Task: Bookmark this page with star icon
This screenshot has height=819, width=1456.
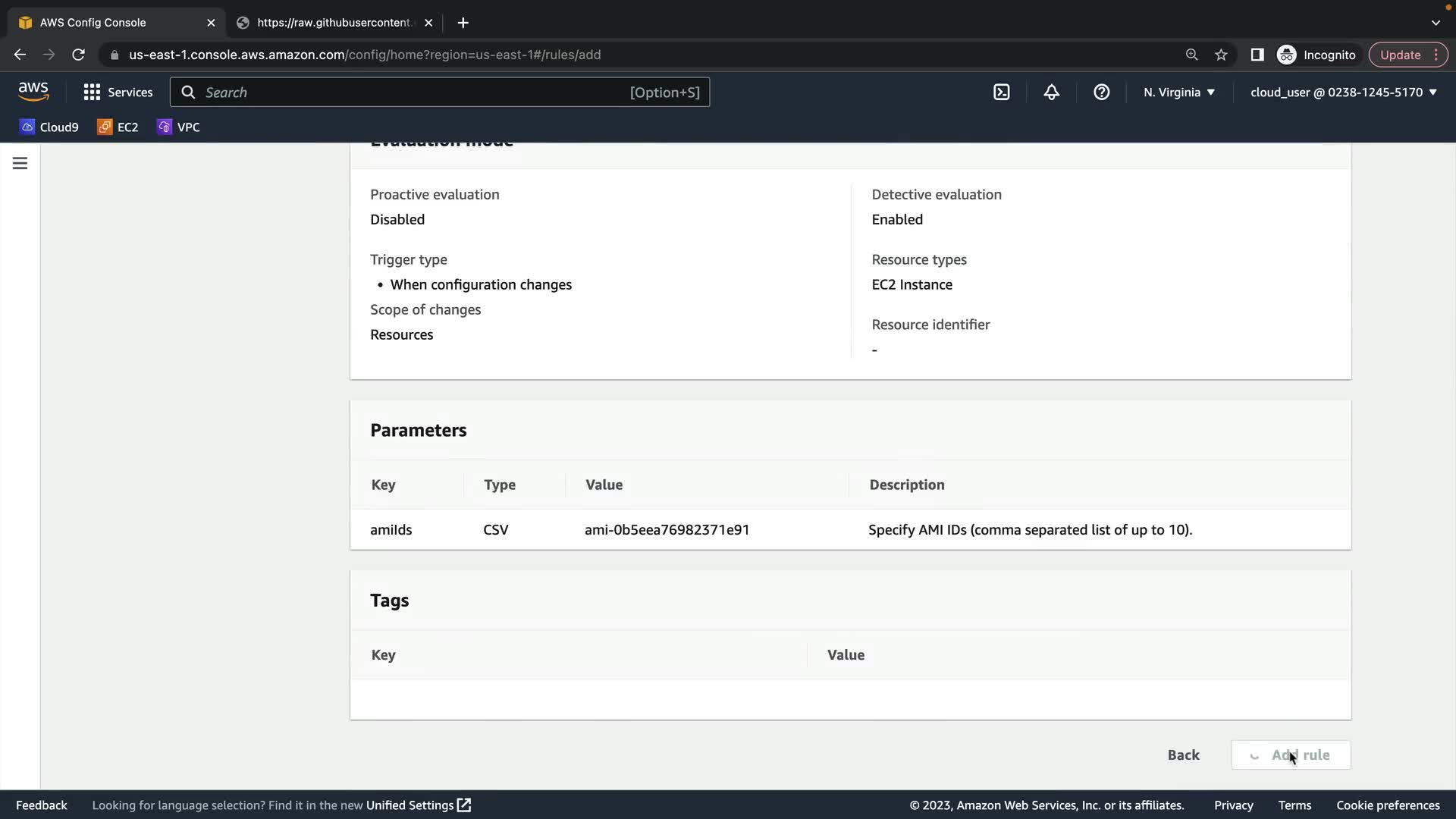Action: click(1221, 55)
